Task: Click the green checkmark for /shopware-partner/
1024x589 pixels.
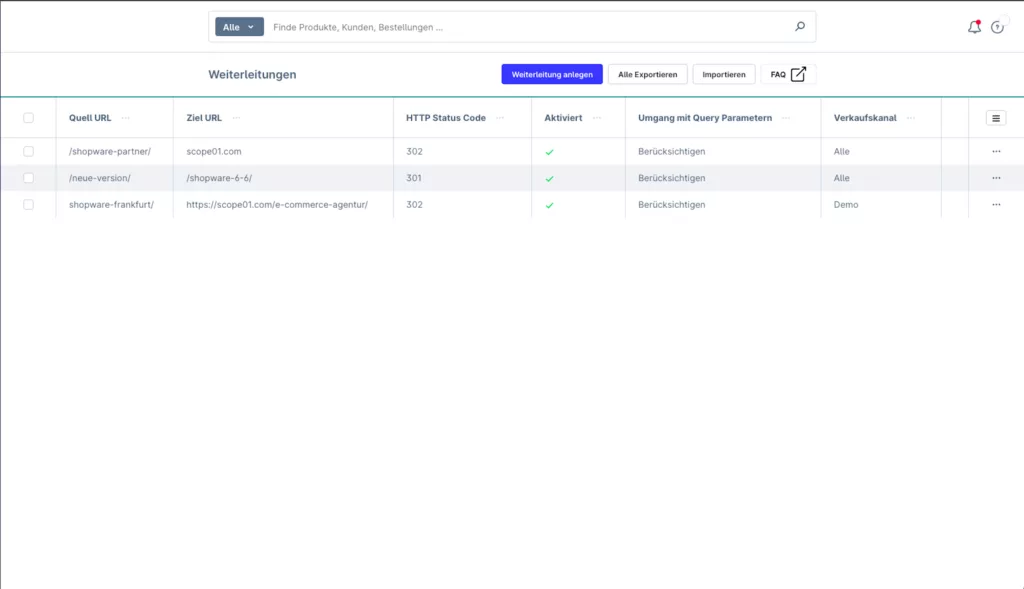Action: point(549,152)
